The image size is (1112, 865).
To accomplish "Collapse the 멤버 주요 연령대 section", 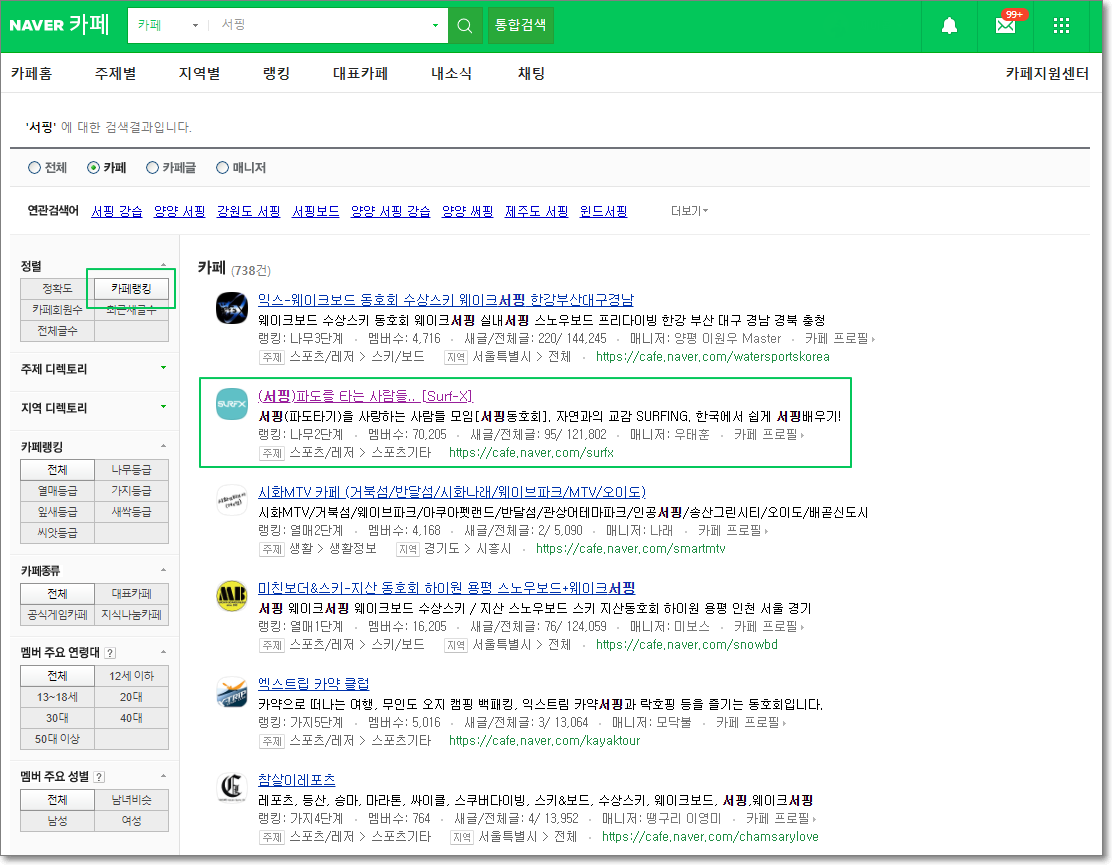I will point(164,652).
